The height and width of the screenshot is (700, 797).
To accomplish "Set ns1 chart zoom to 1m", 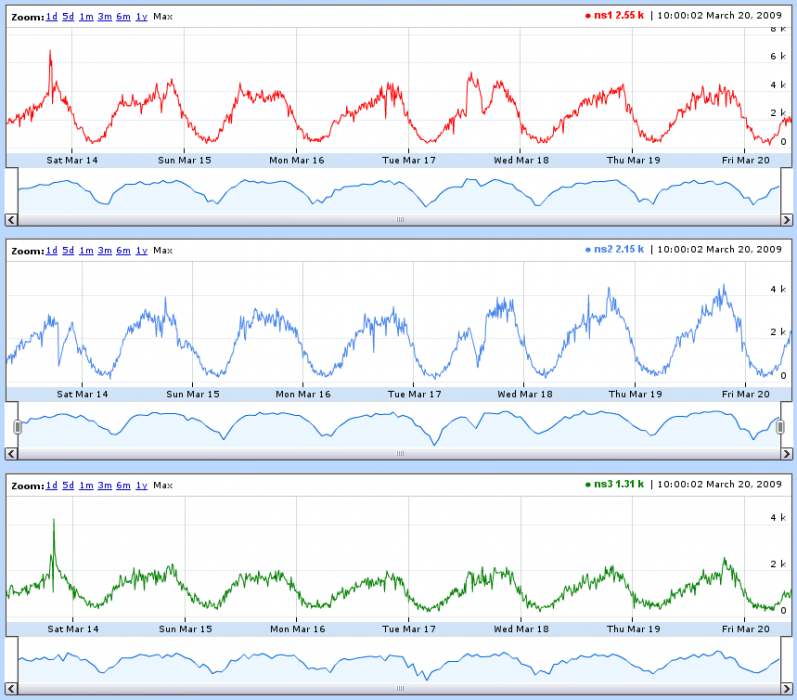I will coord(86,17).
